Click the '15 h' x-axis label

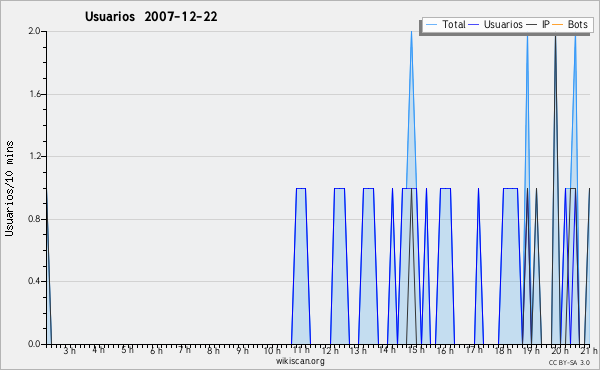416,350
